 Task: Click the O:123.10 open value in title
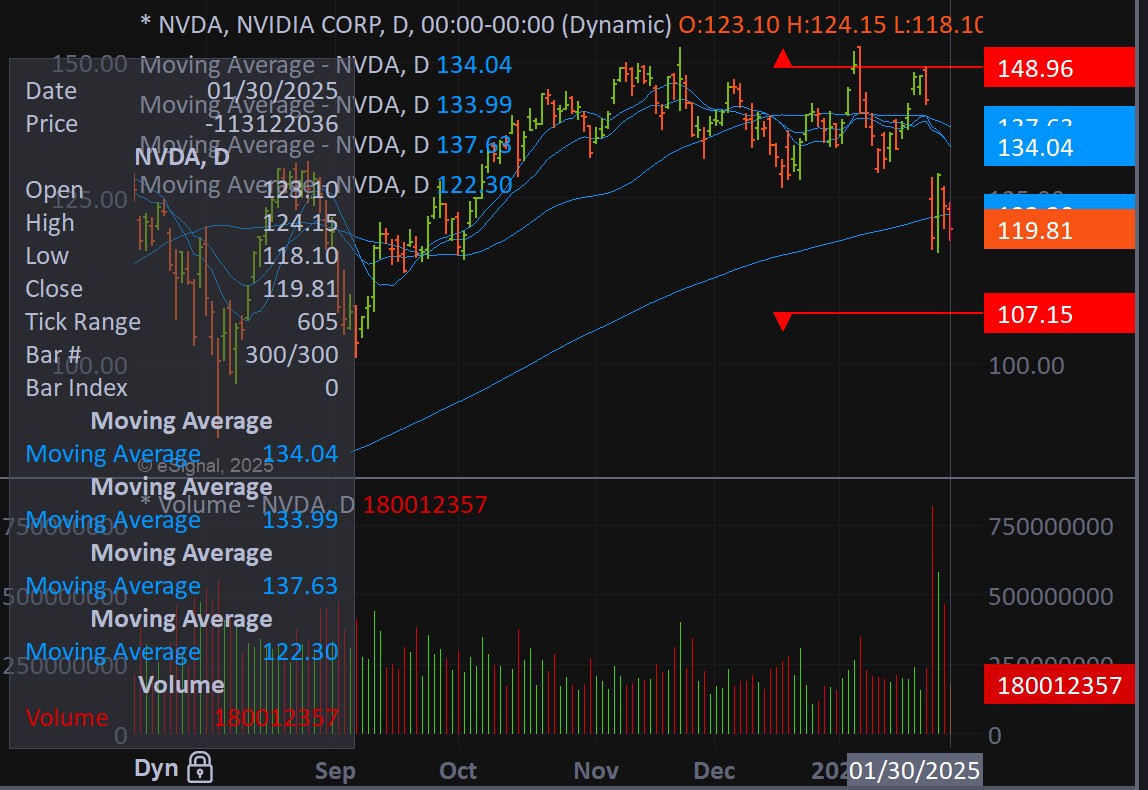click(729, 25)
